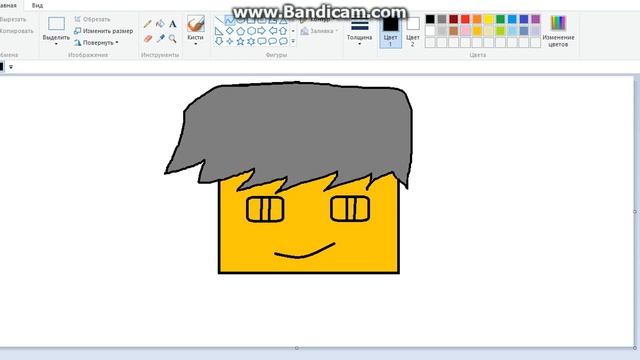
Task: Activate Цвет 2 background color
Action: tap(413, 32)
